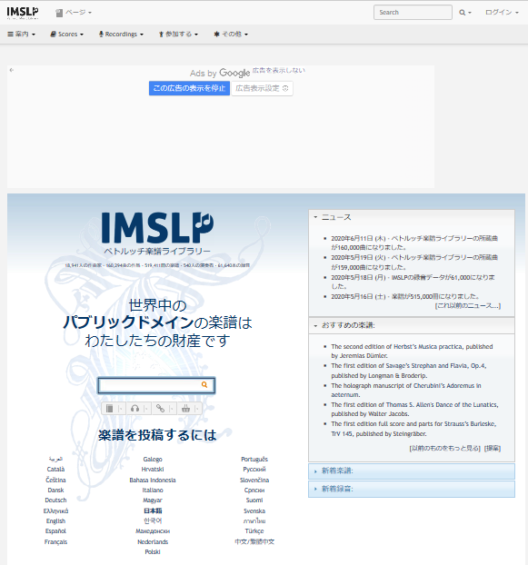Switch language to Galego
Screen dimensions: 528x565
click(152, 459)
